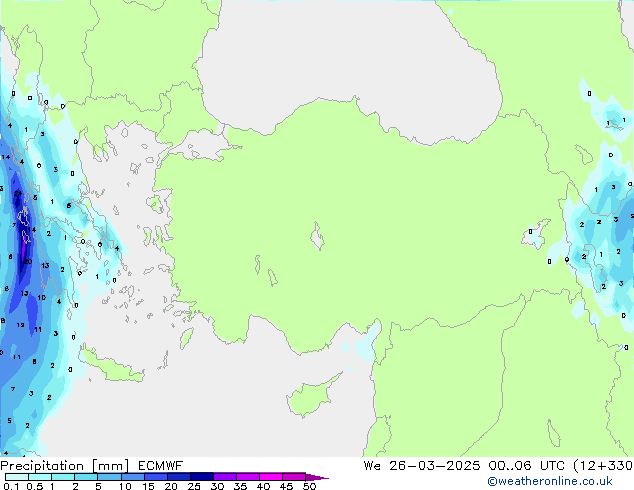Click the '10' precipitation value on the map

[42, 298]
